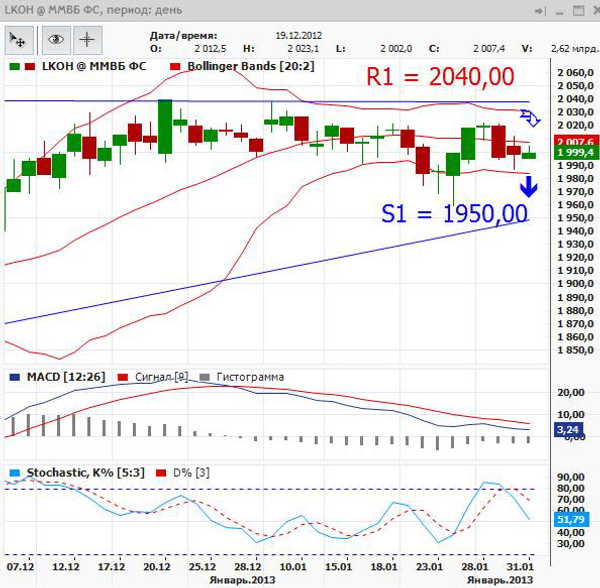Click the 'Дата/время:' label
This screenshot has height=588, width=600.
coord(183,36)
